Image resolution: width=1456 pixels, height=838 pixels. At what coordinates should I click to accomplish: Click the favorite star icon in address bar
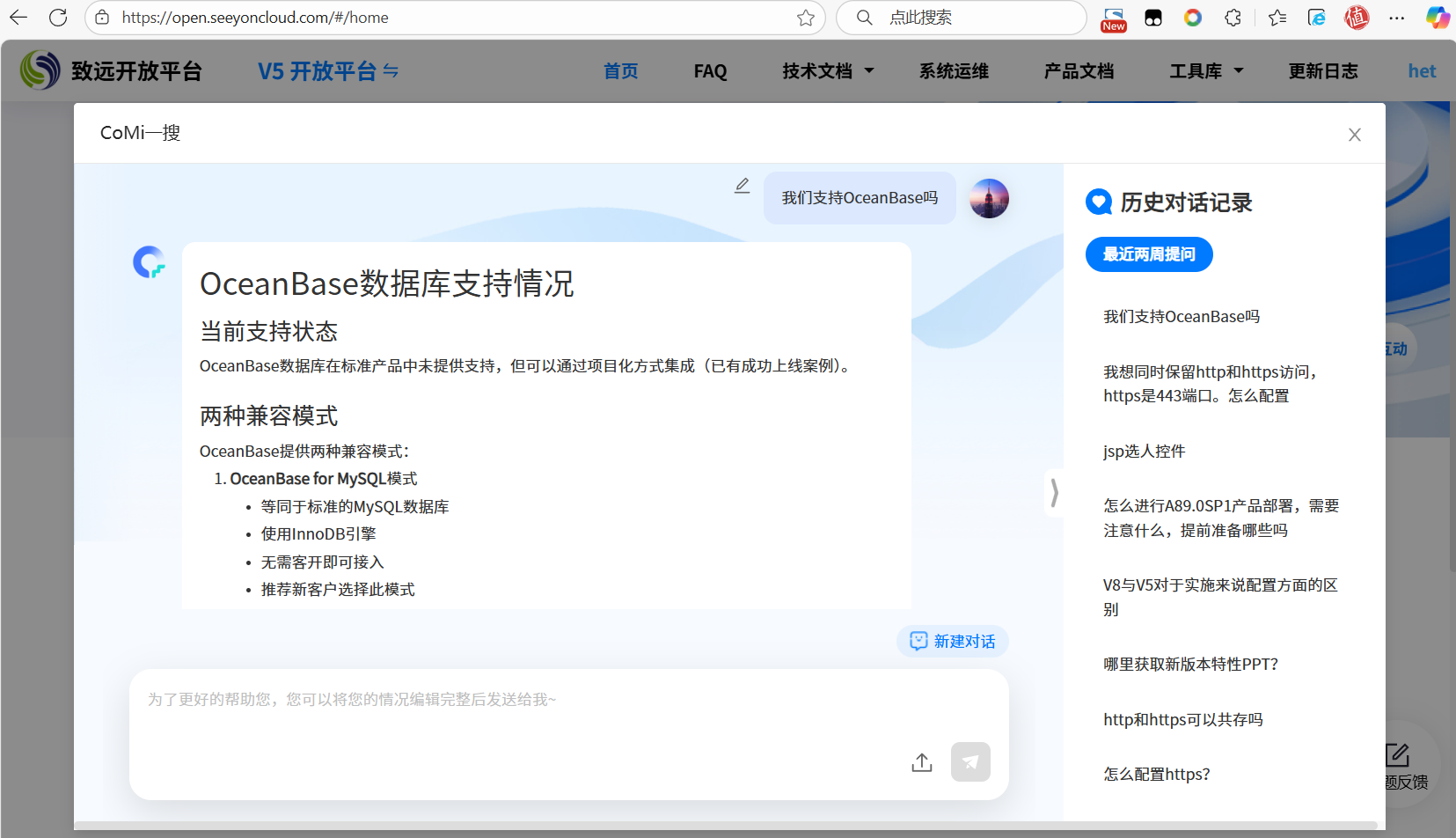click(x=805, y=18)
